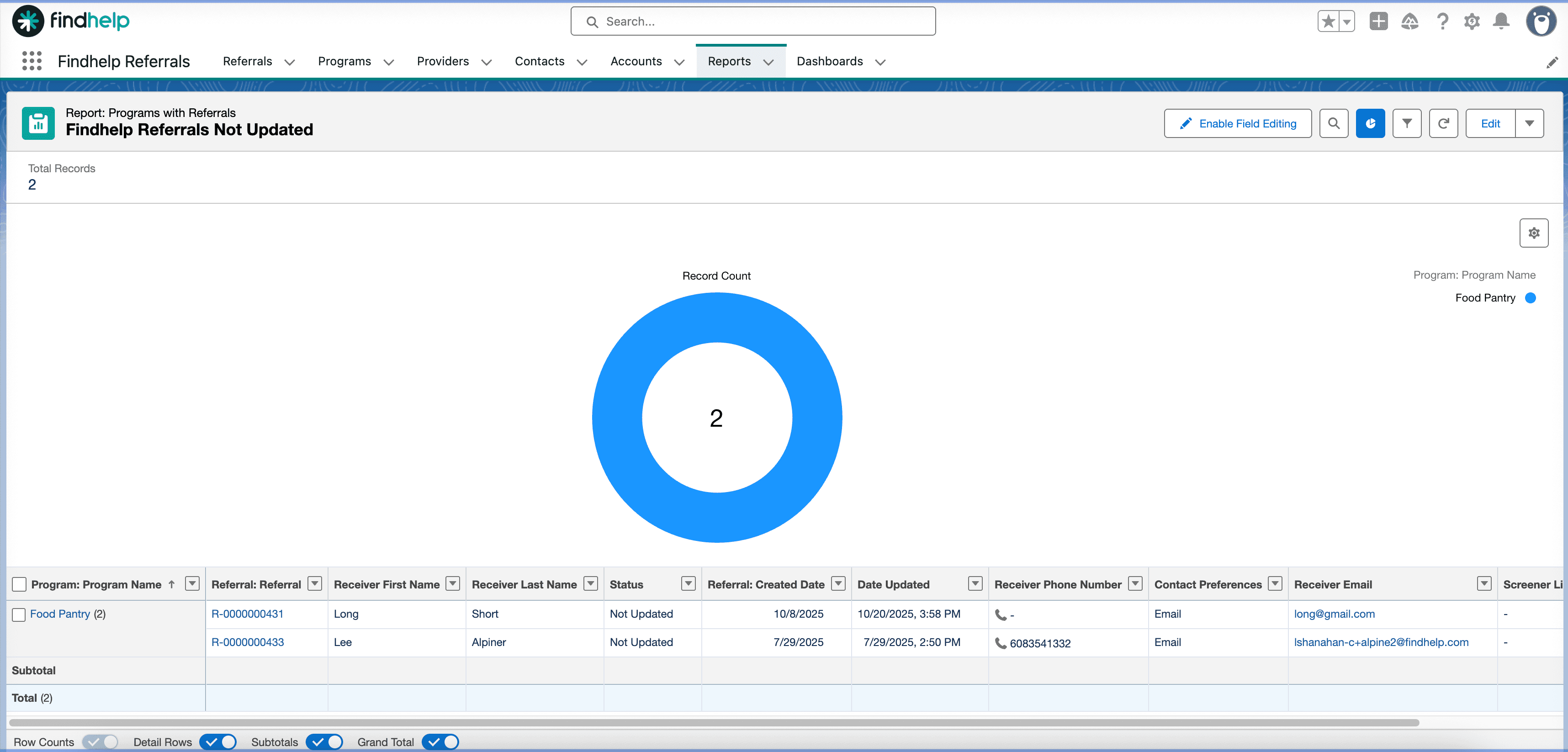Open the Dashboards tab chevron menu
1568x752 pixels.
pos(880,62)
